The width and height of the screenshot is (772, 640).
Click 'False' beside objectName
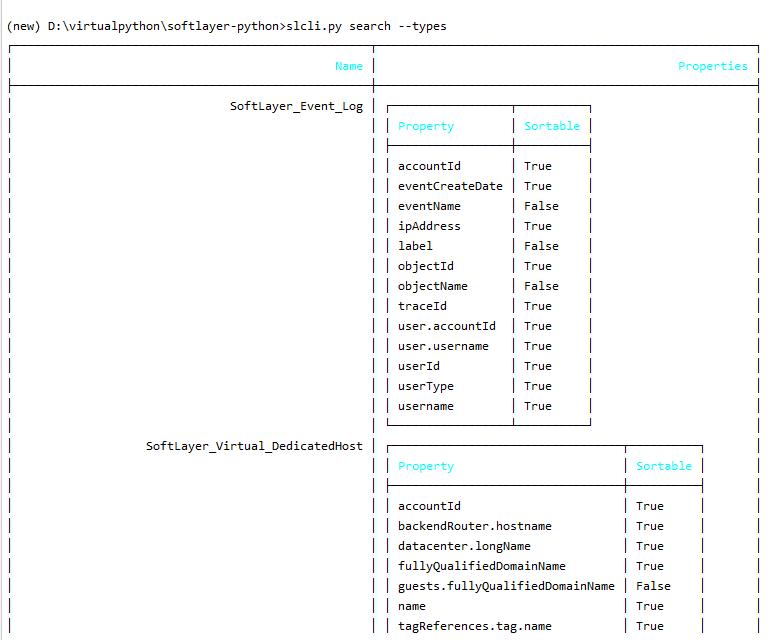coord(541,287)
